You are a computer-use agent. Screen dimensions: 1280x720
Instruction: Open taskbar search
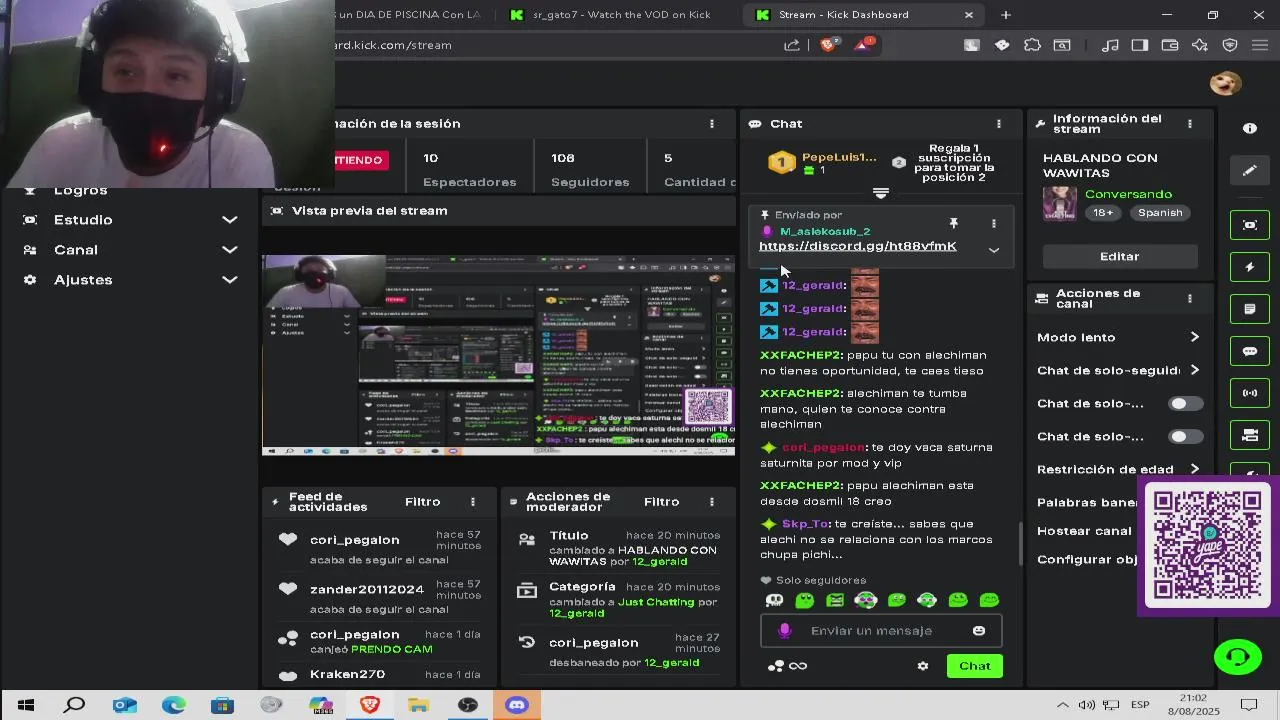click(75, 705)
